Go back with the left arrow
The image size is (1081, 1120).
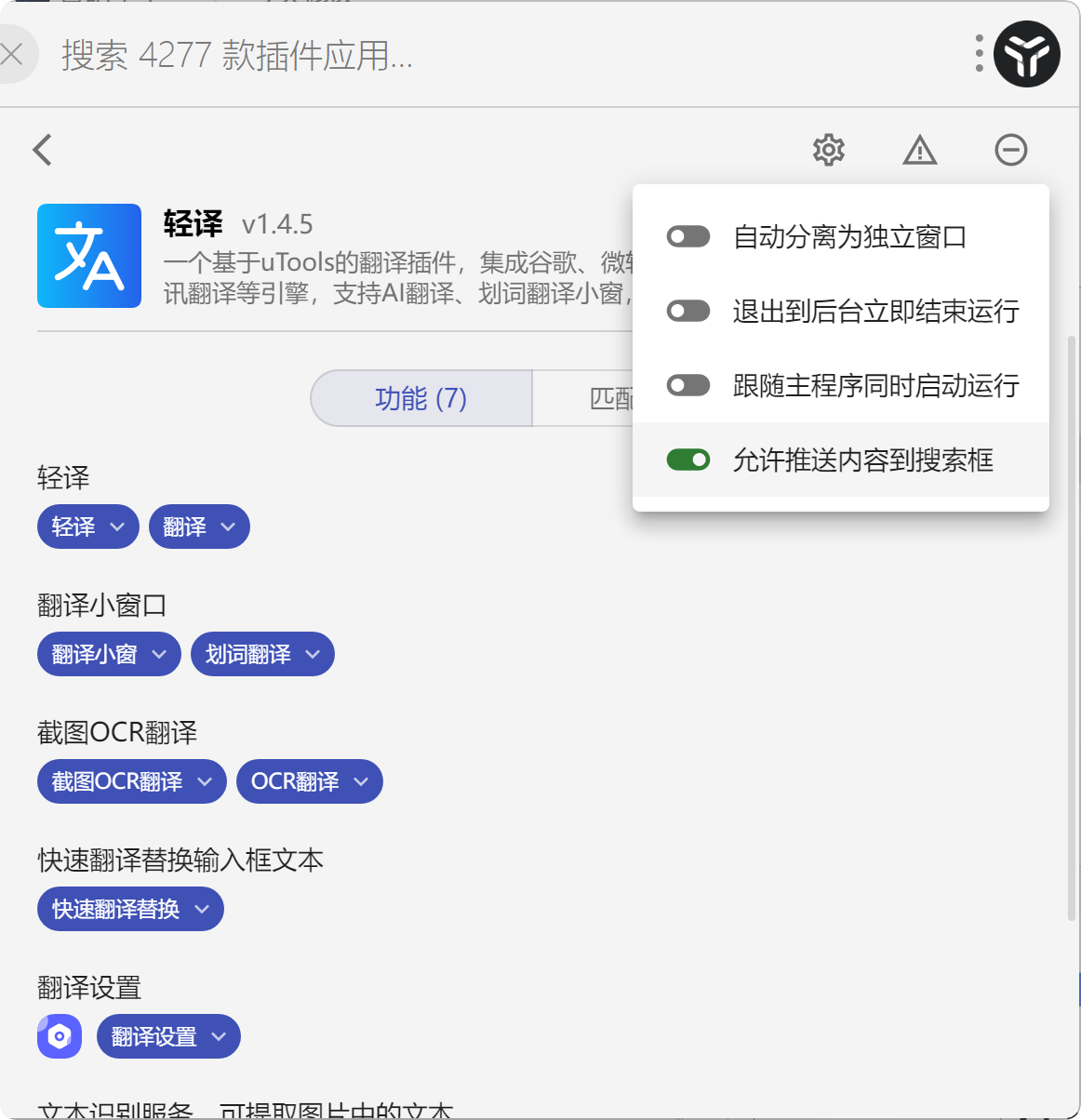click(x=43, y=150)
